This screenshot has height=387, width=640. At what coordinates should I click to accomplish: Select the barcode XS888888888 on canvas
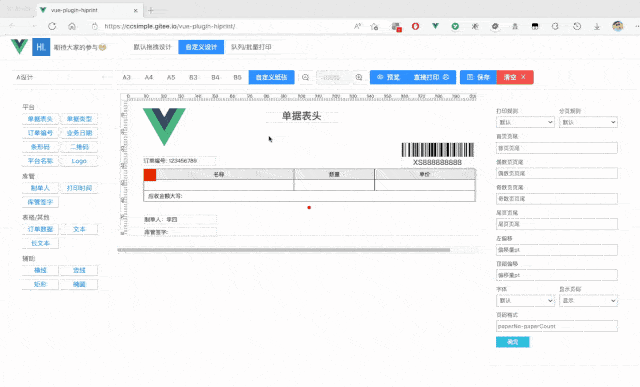[x=438, y=154]
